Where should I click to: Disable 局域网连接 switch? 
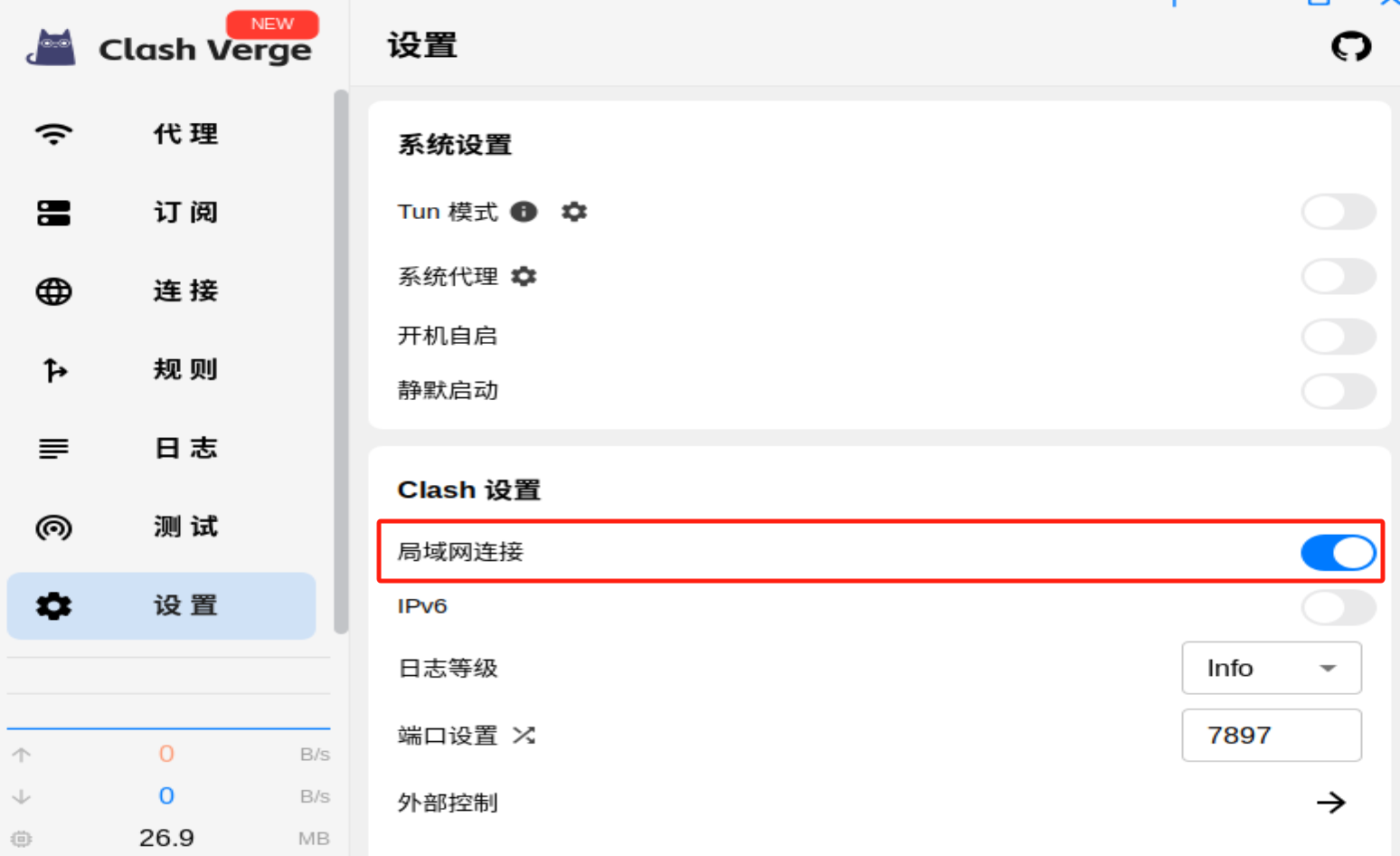click(x=1339, y=552)
